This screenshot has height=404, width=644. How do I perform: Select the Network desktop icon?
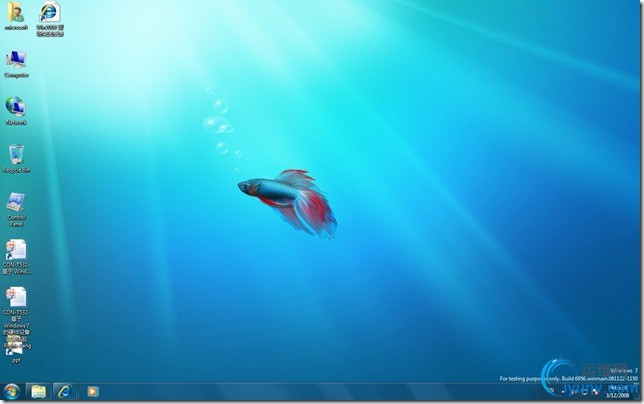[x=16, y=111]
